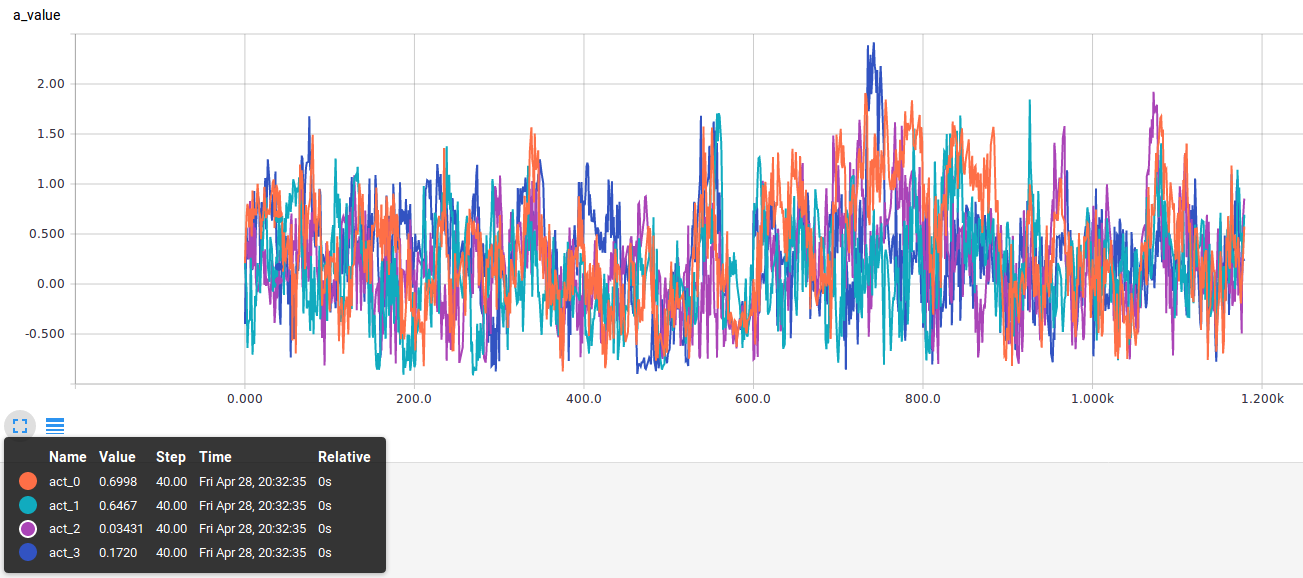
Task: Click the Name column header in tooltip
Action: coord(67,457)
